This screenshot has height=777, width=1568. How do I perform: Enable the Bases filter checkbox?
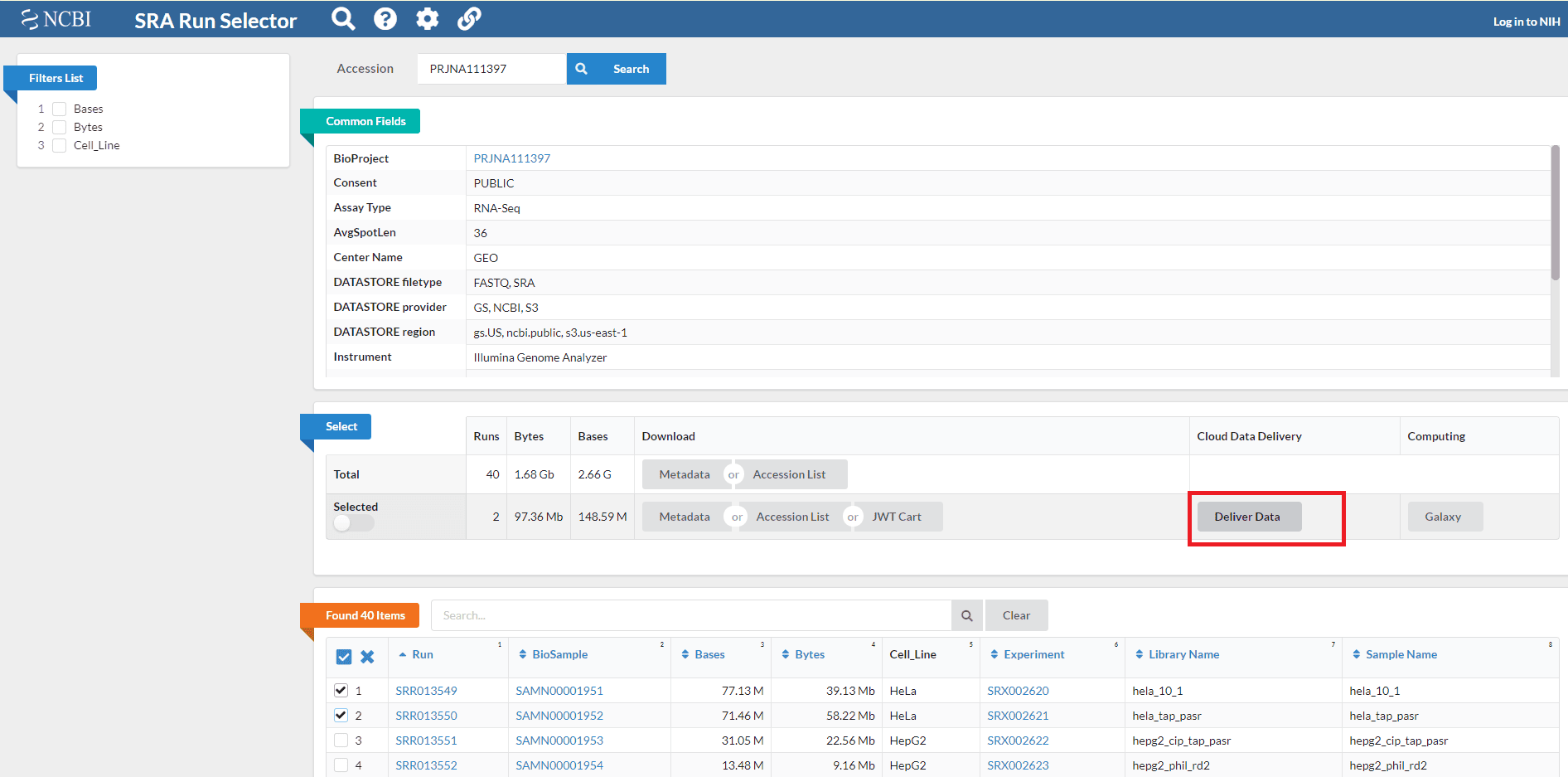click(x=60, y=109)
